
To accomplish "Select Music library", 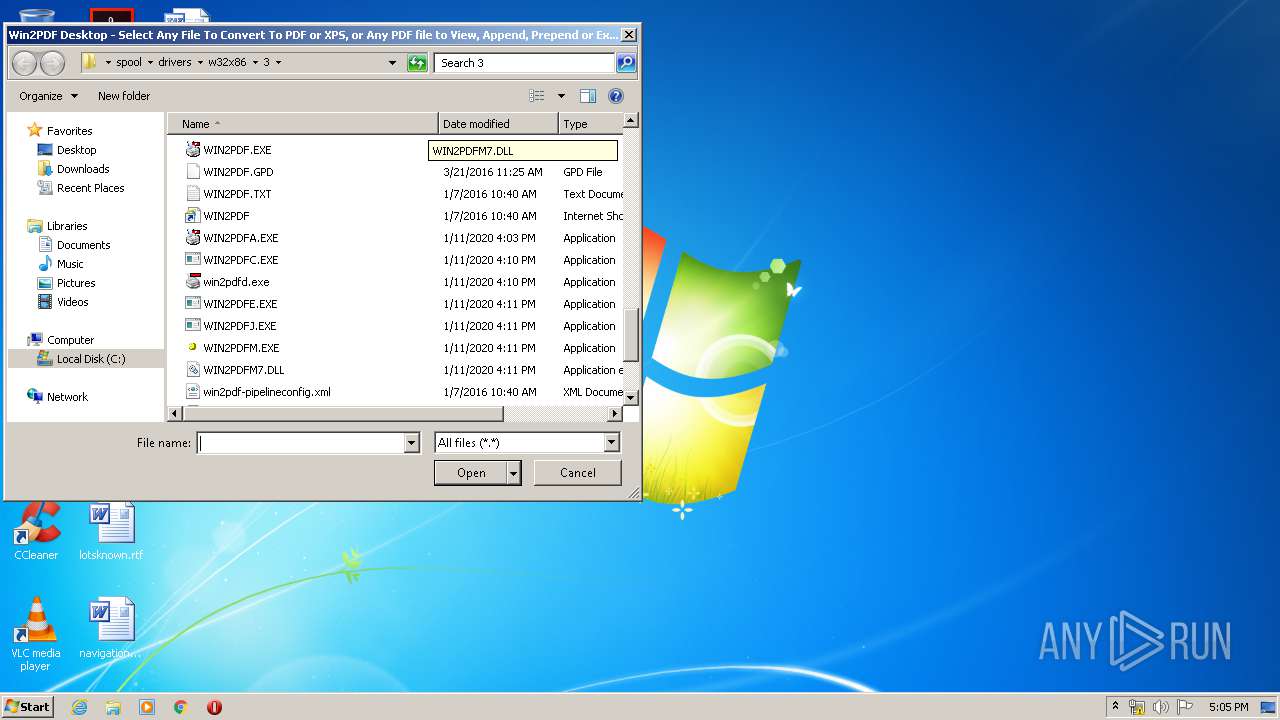I will (x=70, y=264).
